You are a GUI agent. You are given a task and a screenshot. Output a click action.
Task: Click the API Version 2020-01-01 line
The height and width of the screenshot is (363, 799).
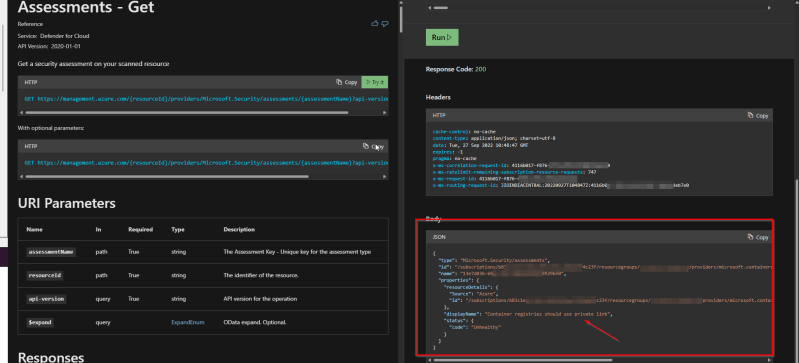49,46
